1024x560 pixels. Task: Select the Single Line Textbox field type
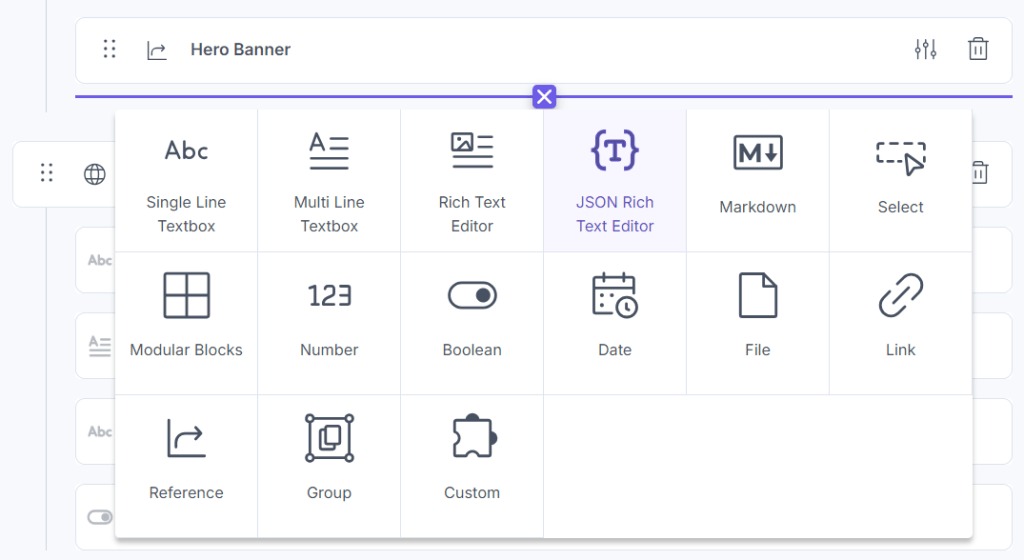[186, 181]
